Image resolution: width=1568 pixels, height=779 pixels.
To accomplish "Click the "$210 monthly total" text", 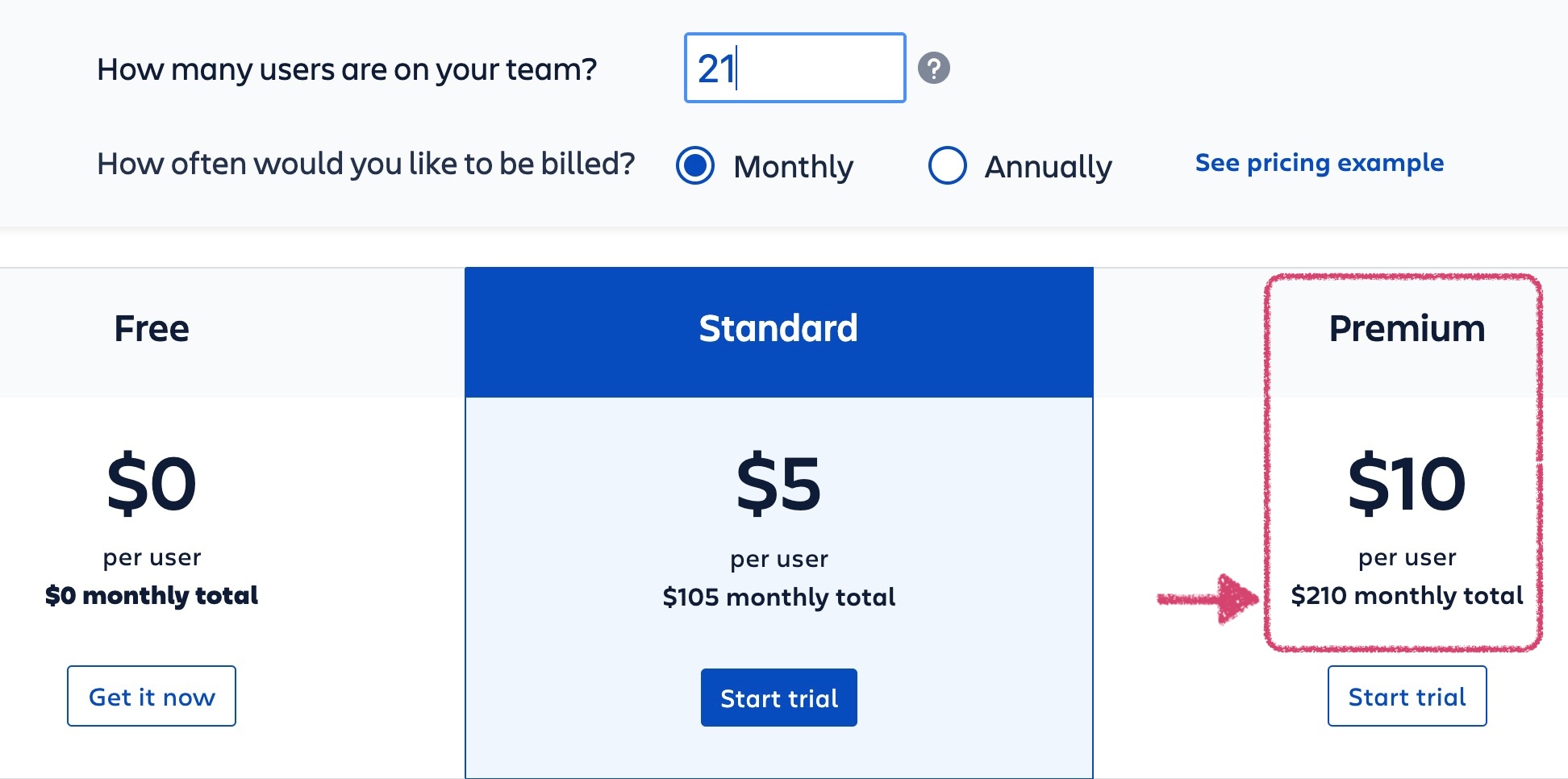I will (x=1407, y=596).
